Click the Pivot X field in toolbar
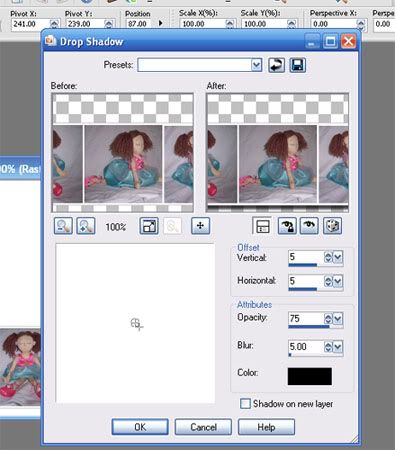Viewport: 395px width, 450px height. tap(30, 24)
